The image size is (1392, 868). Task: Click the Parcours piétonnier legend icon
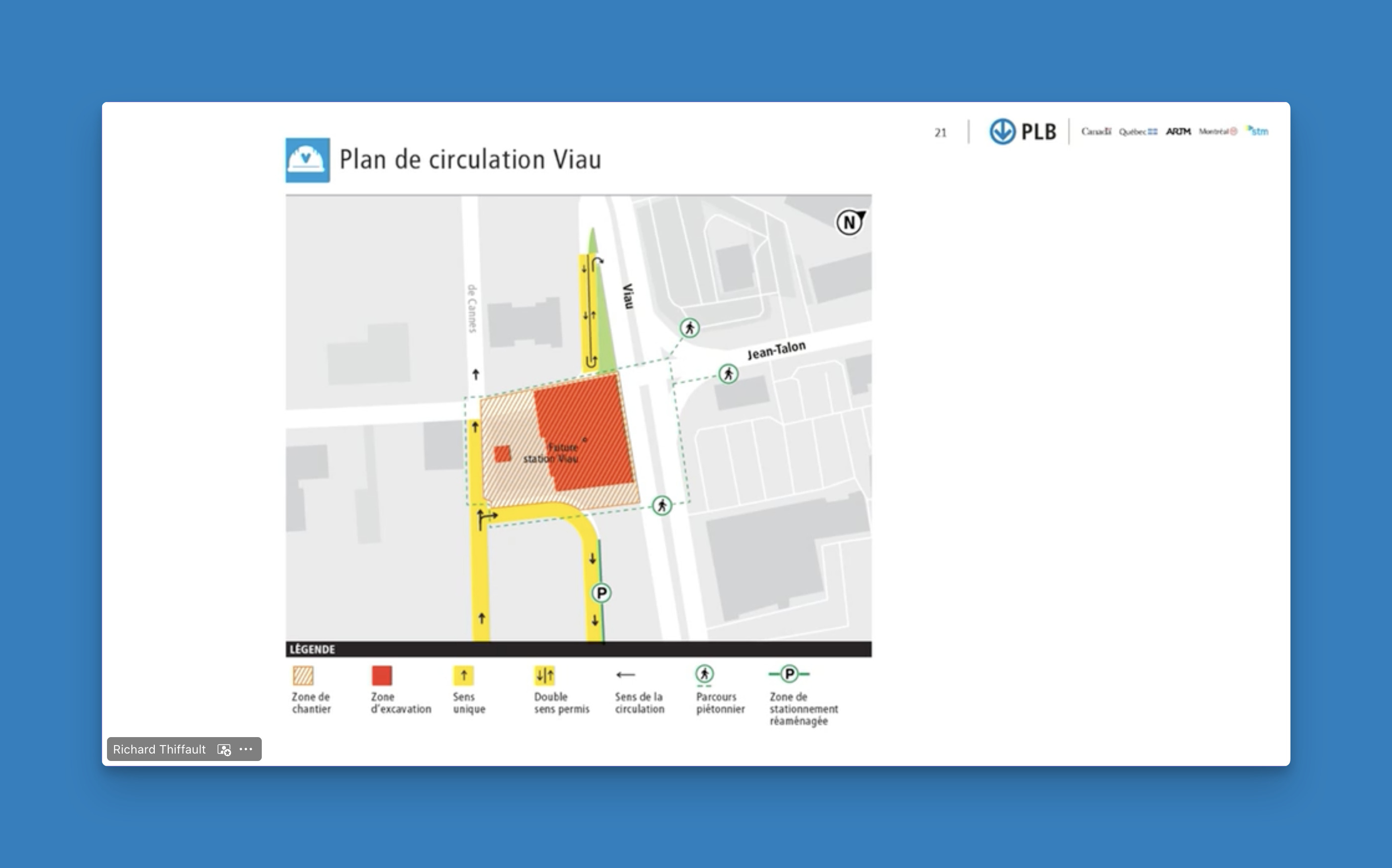coord(704,674)
